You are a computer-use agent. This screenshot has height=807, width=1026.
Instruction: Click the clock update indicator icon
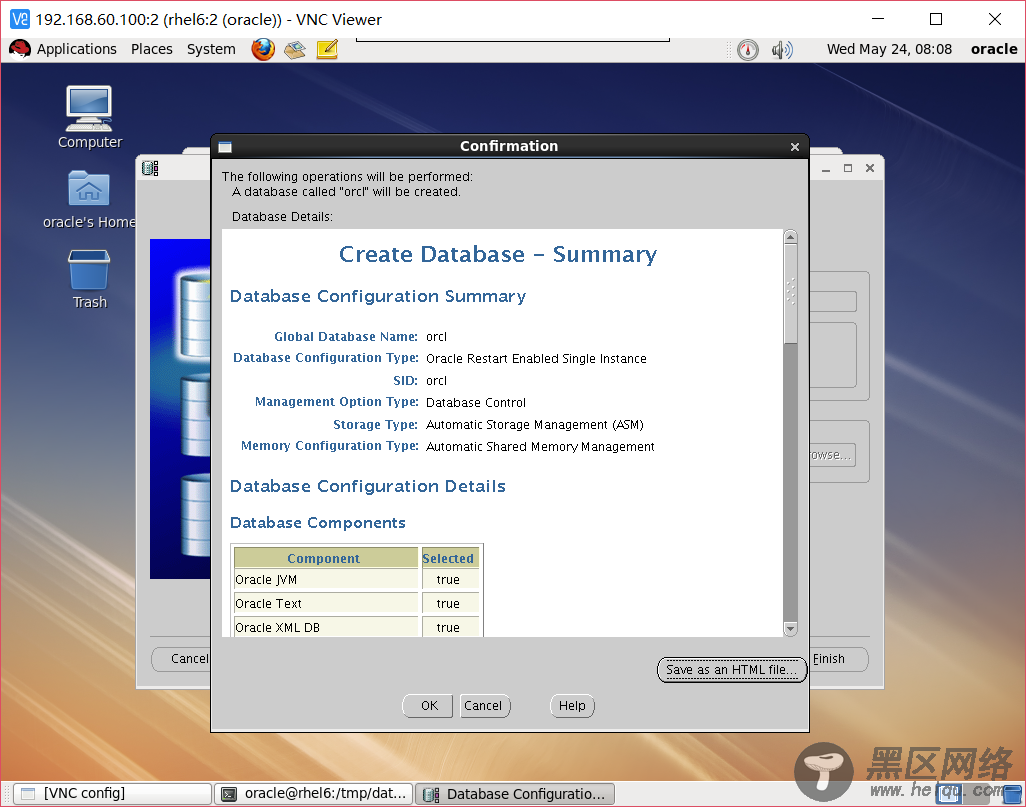tap(748, 50)
